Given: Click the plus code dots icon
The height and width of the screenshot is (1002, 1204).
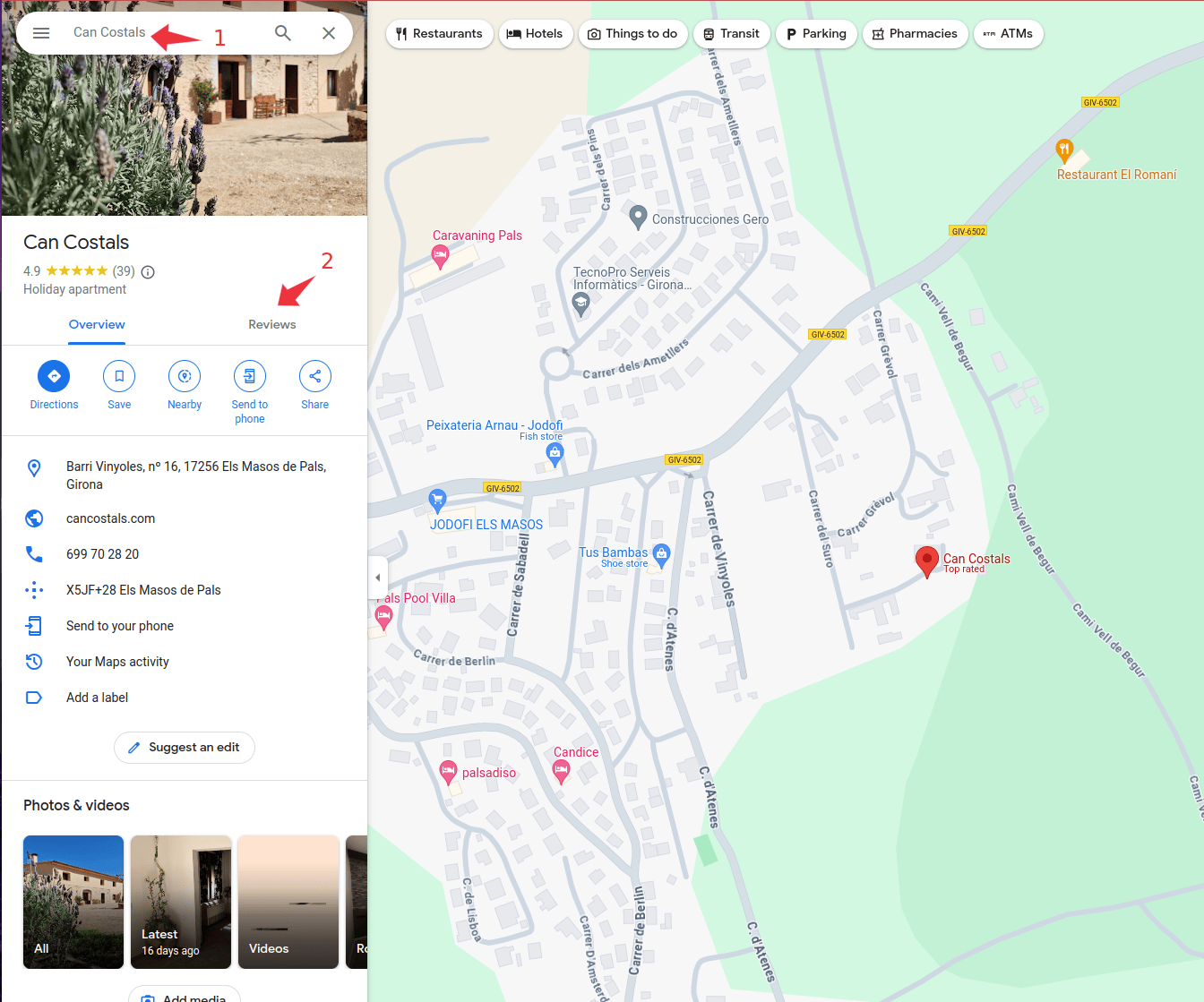Looking at the screenshot, I should click(34, 590).
